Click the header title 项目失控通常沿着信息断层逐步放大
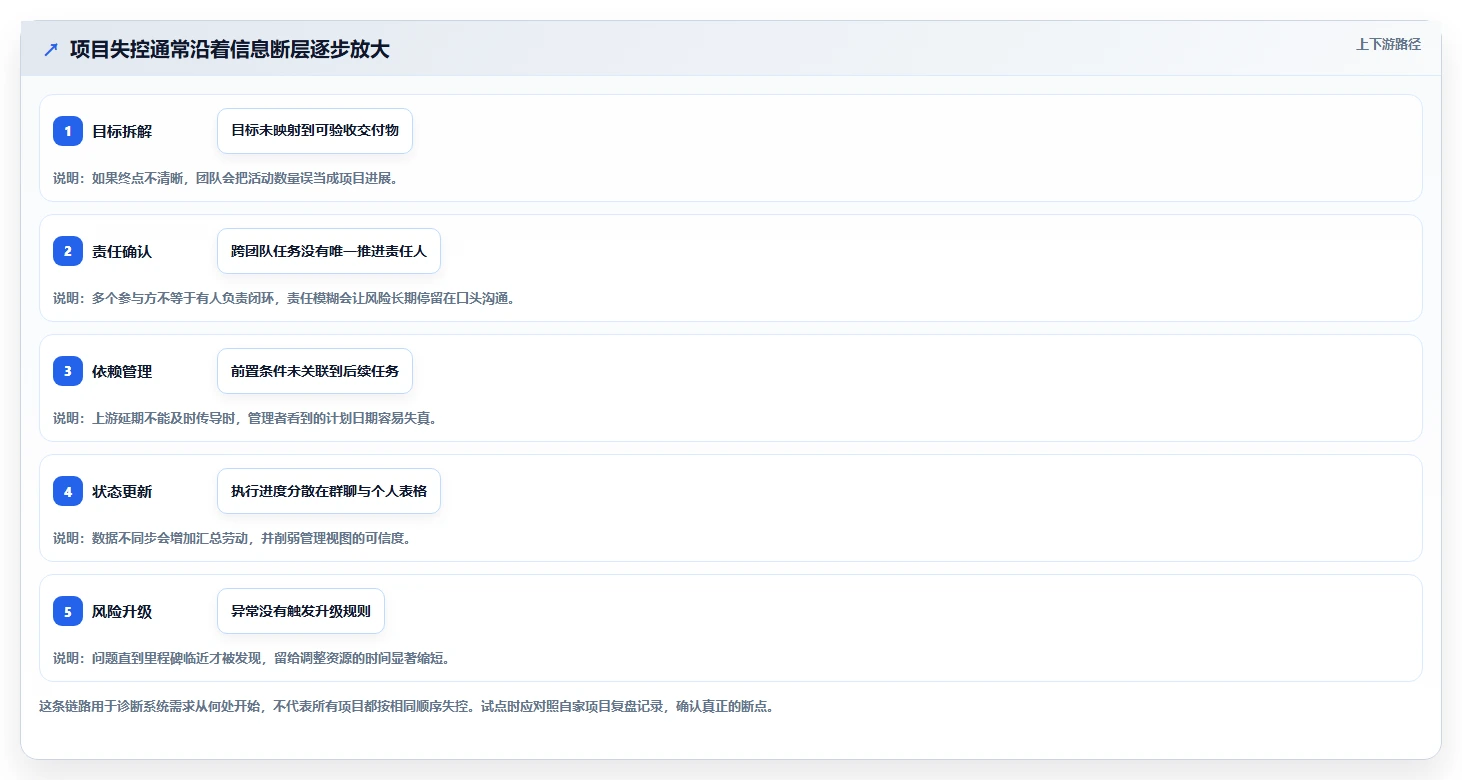This screenshot has width=1462, height=780. coord(230,50)
